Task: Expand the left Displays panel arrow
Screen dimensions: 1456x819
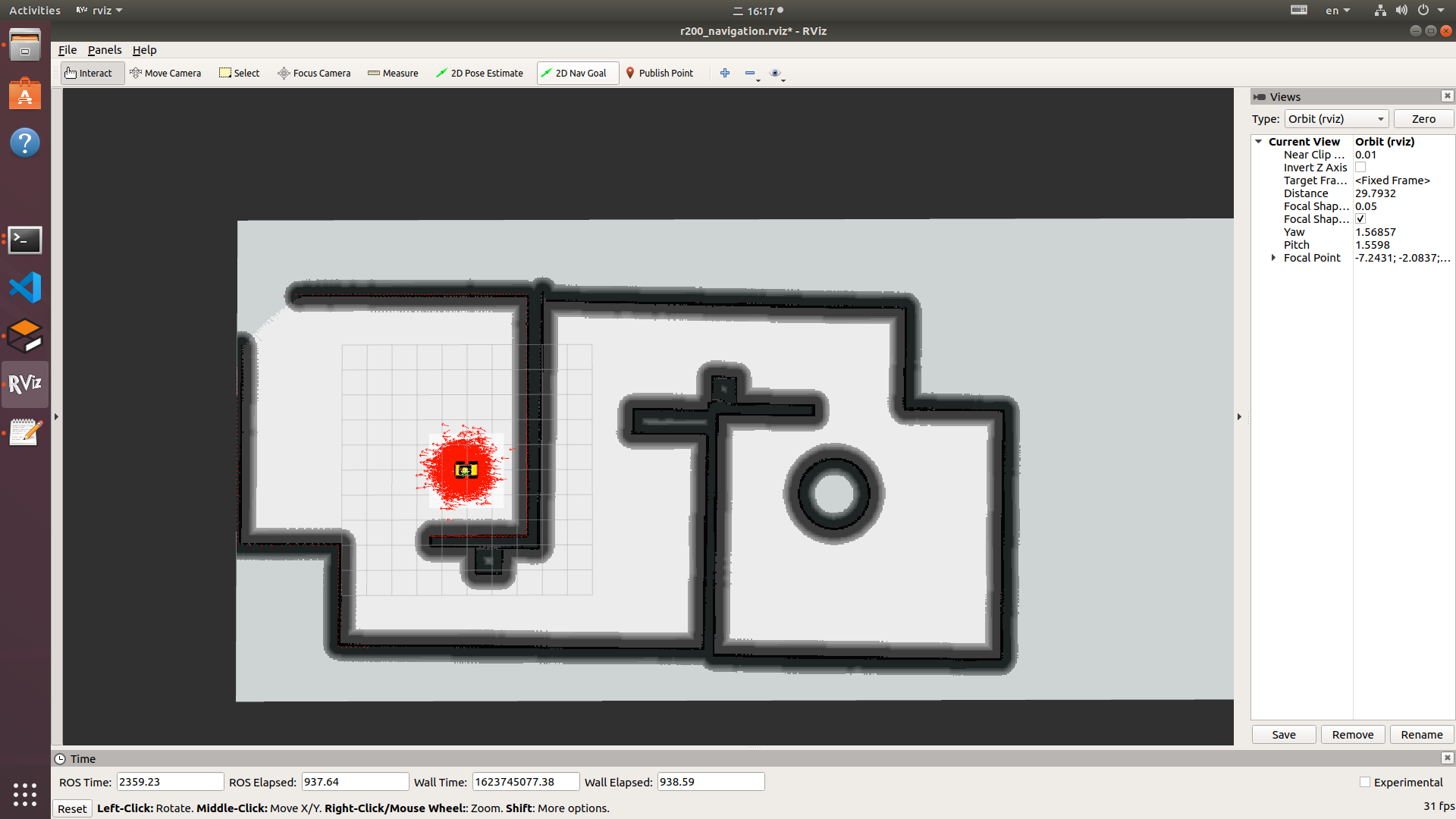Action: [56, 416]
